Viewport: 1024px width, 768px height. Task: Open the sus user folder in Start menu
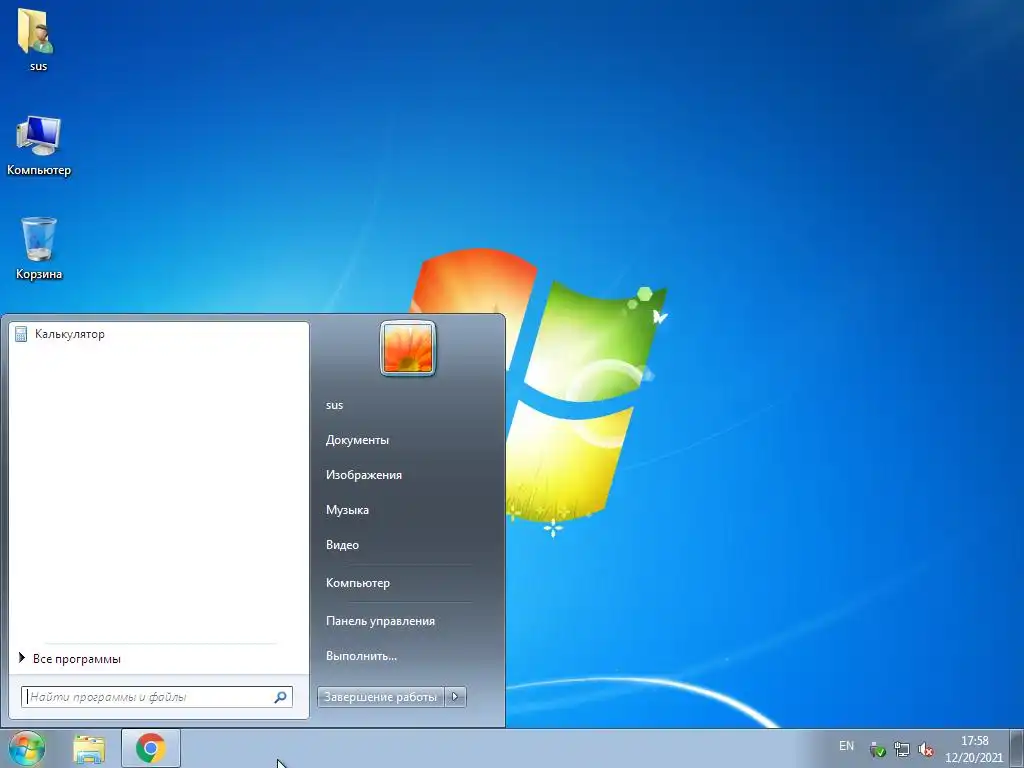tap(334, 405)
